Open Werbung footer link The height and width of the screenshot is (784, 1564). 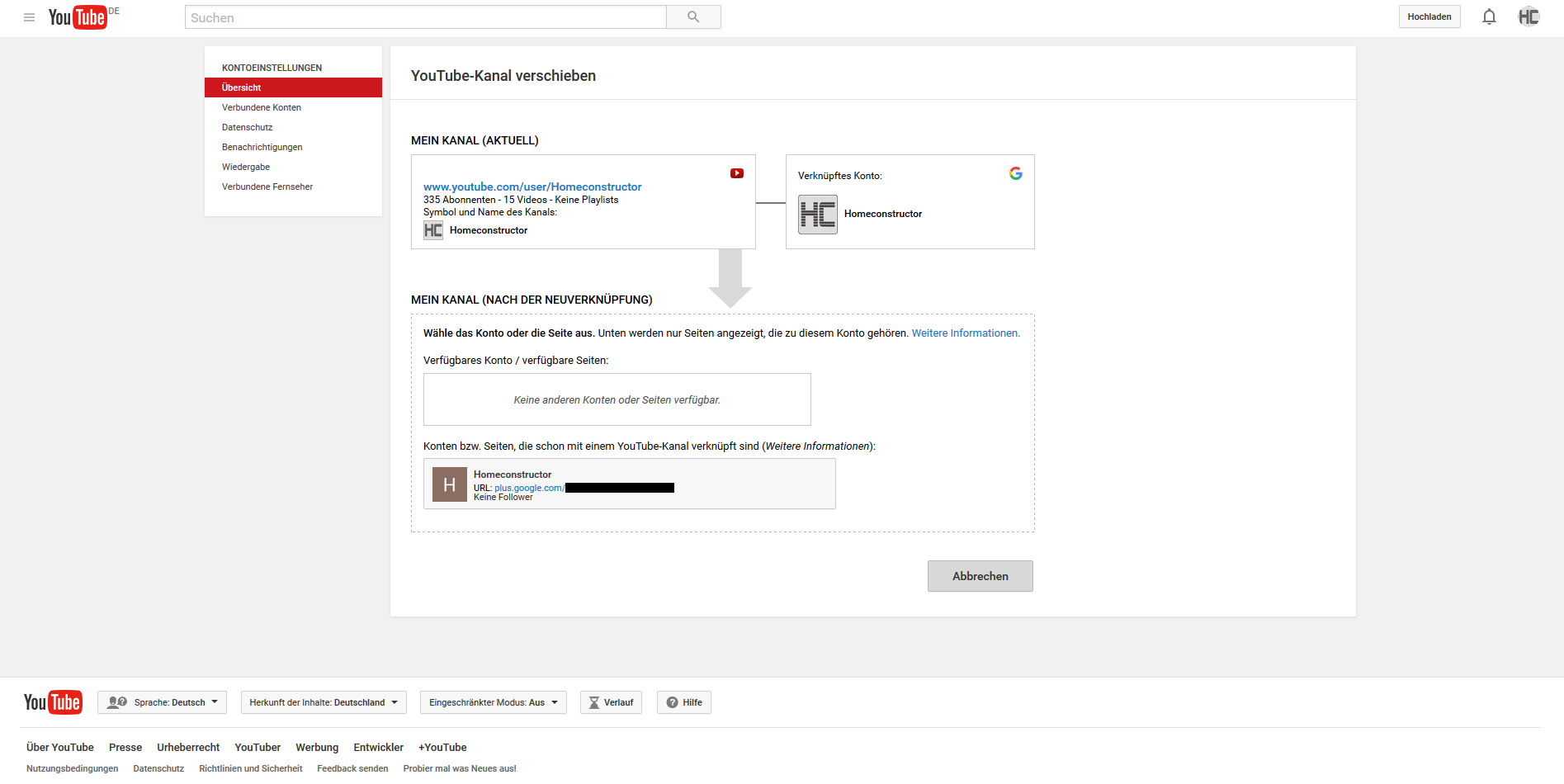pyautogui.click(x=317, y=748)
